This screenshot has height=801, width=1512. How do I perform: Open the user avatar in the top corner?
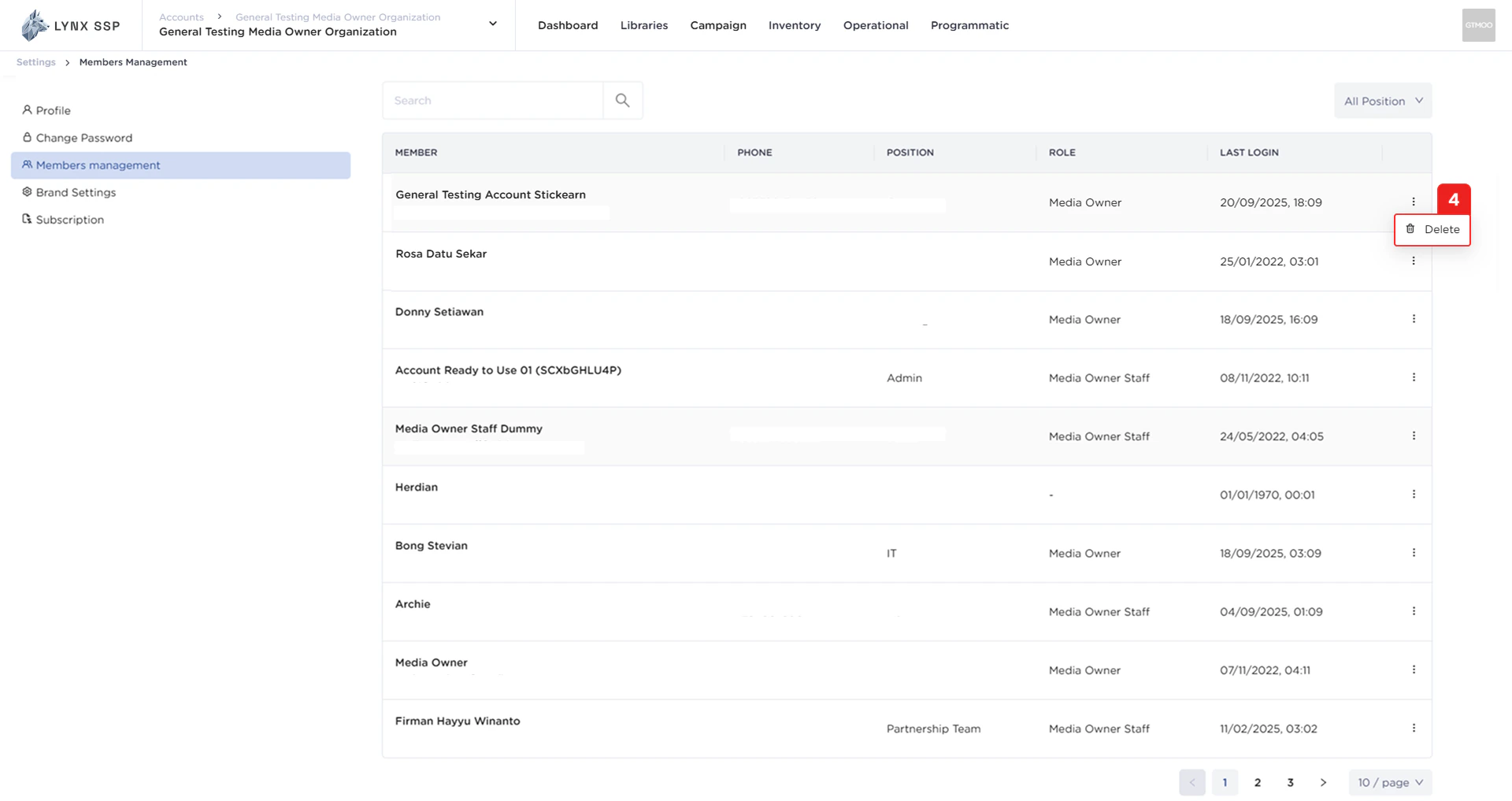tap(1478, 25)
